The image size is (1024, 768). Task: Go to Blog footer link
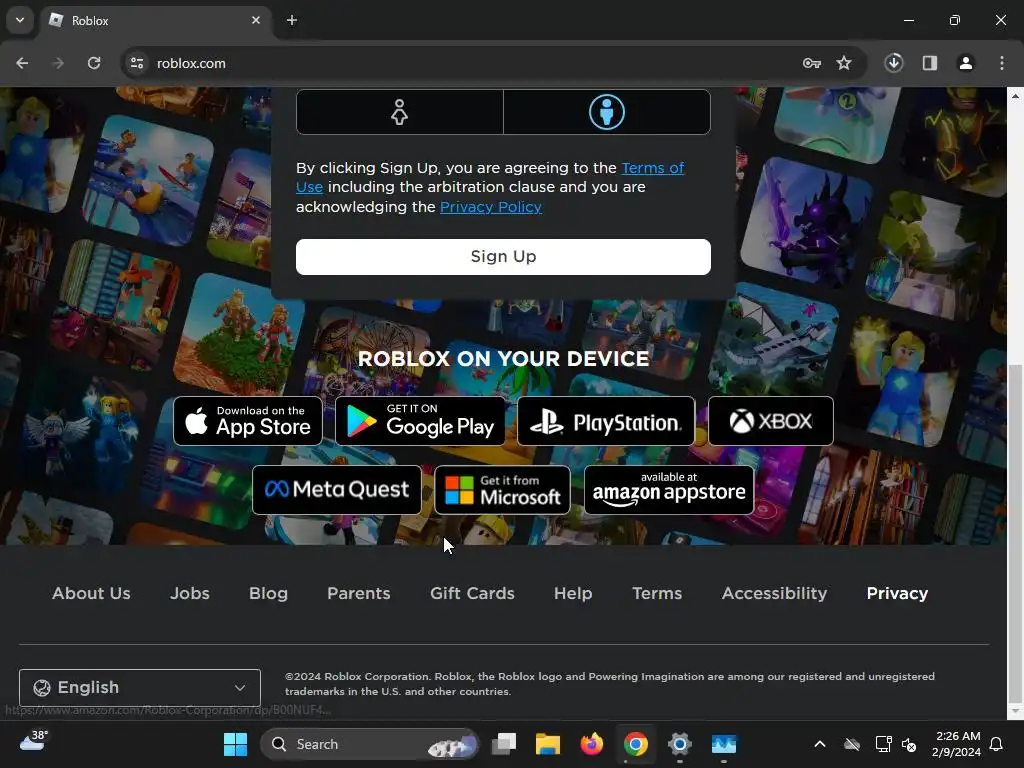(x=268, y=593)
